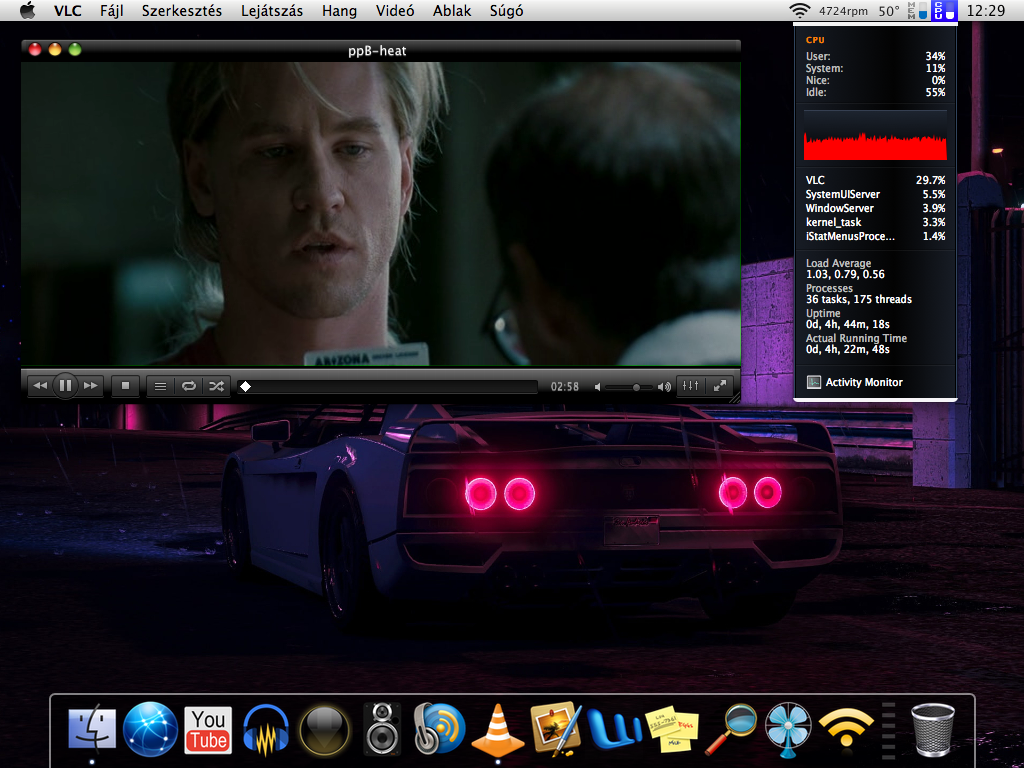Click the rewind button in VLC
The height and width of the screenshot is (768, 1024).
[x=40, y=386]
